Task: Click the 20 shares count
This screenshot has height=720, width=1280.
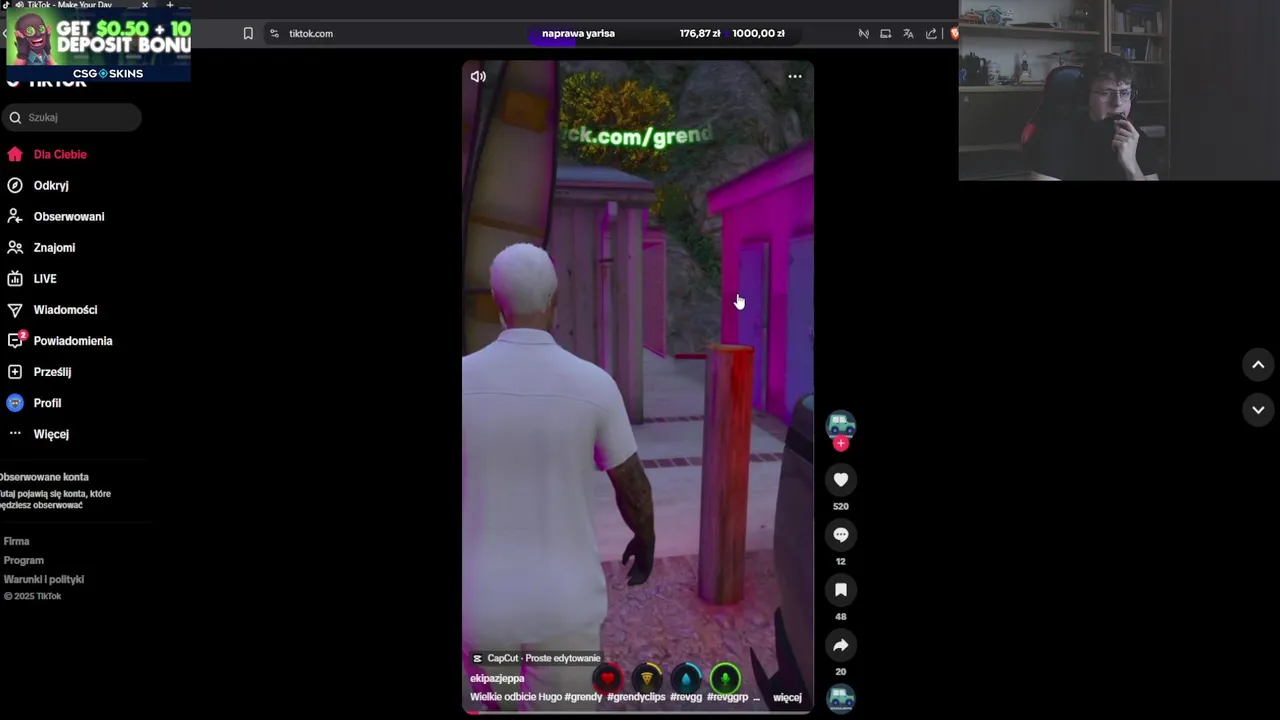Action: (x=841, y=671)
